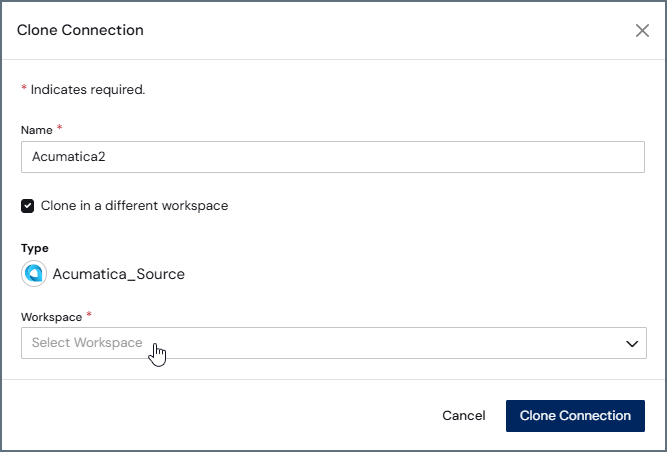Click the Type heading label
Screen dimensions: 667x452
[x=35, y=248]
